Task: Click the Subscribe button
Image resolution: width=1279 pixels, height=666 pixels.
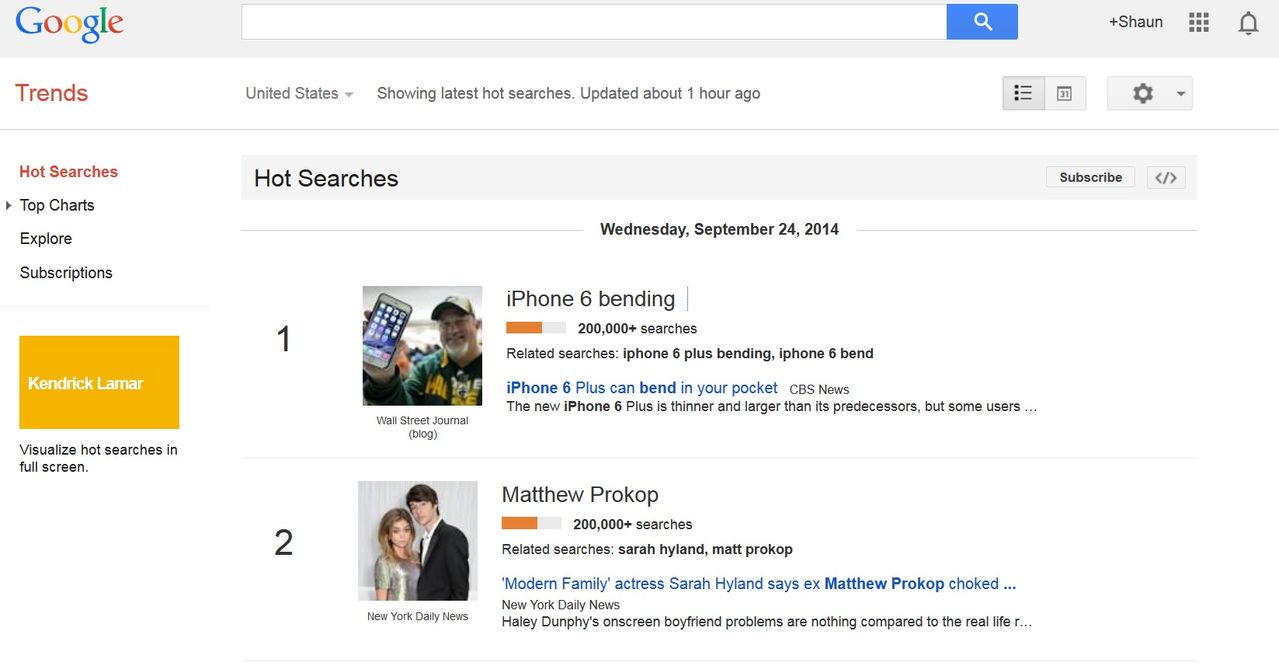Action: coord(1090,177)
